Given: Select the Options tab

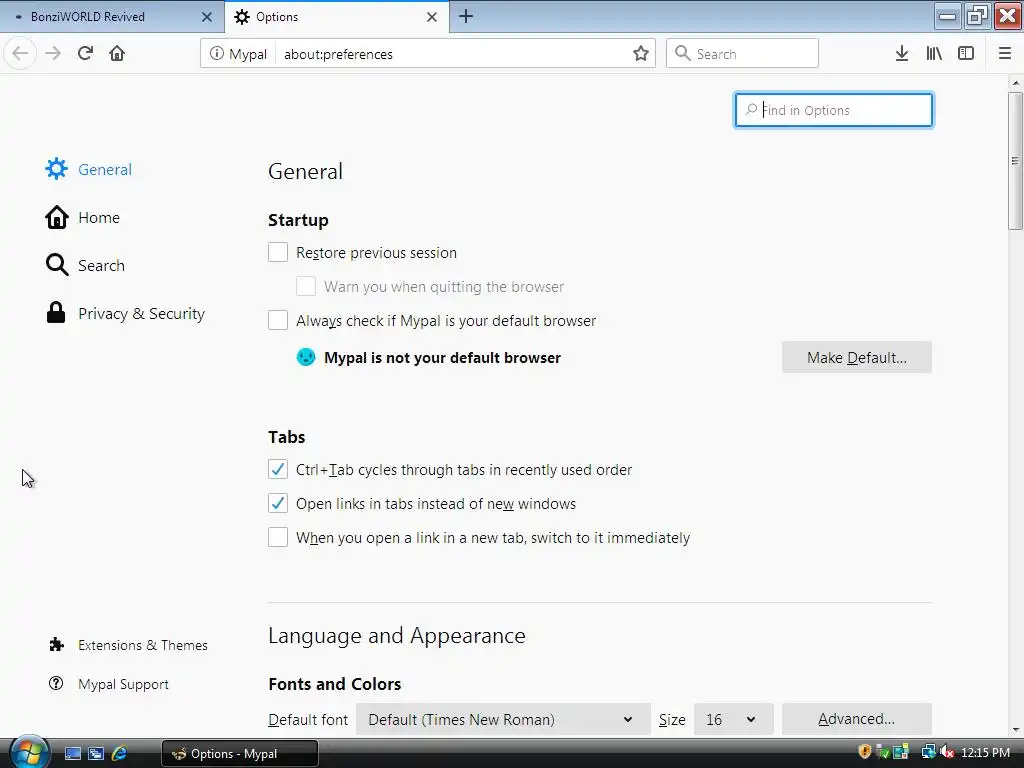Looking at the screenshot, I should (337, 17).
